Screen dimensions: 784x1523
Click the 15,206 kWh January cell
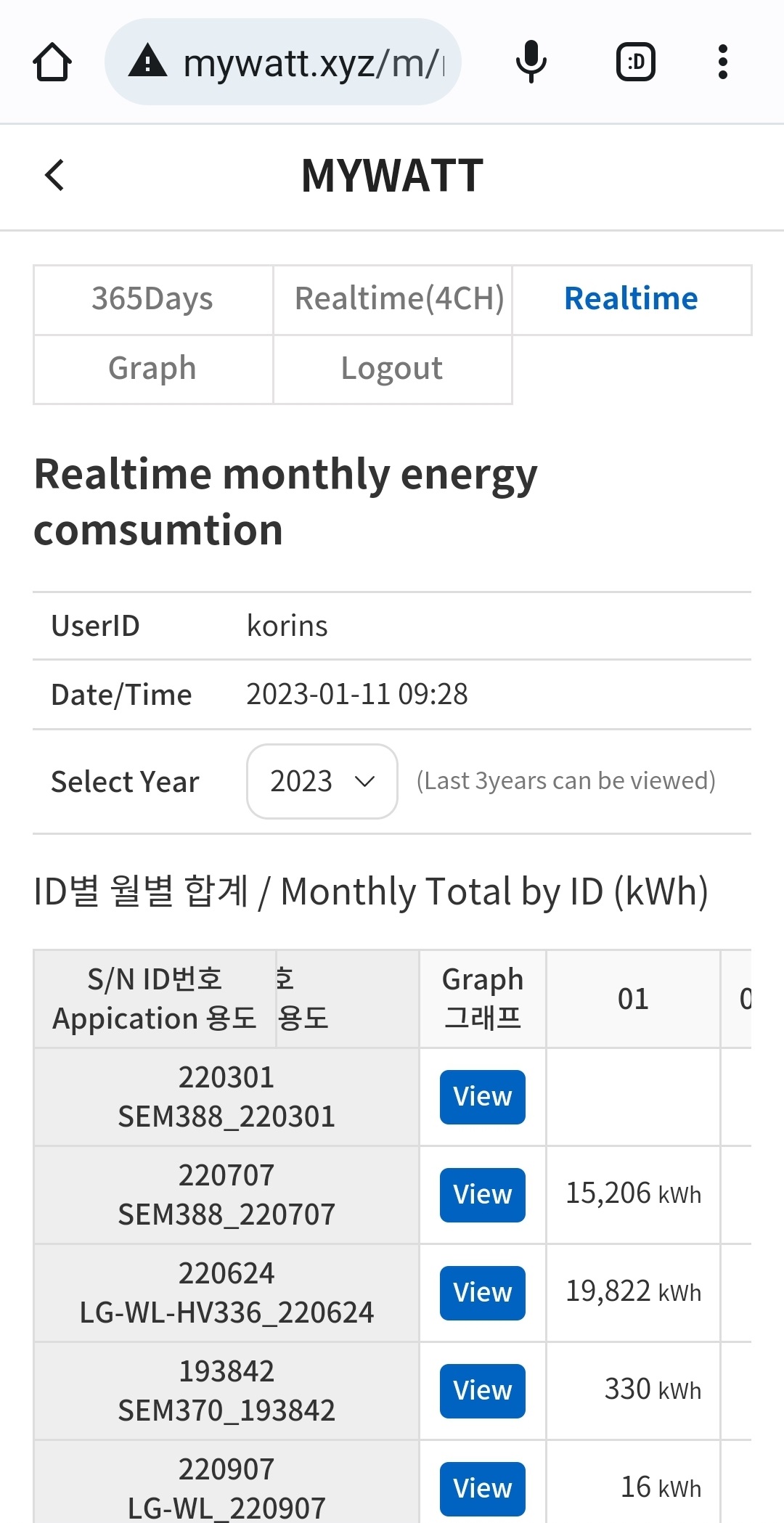tap(632, 1194)
